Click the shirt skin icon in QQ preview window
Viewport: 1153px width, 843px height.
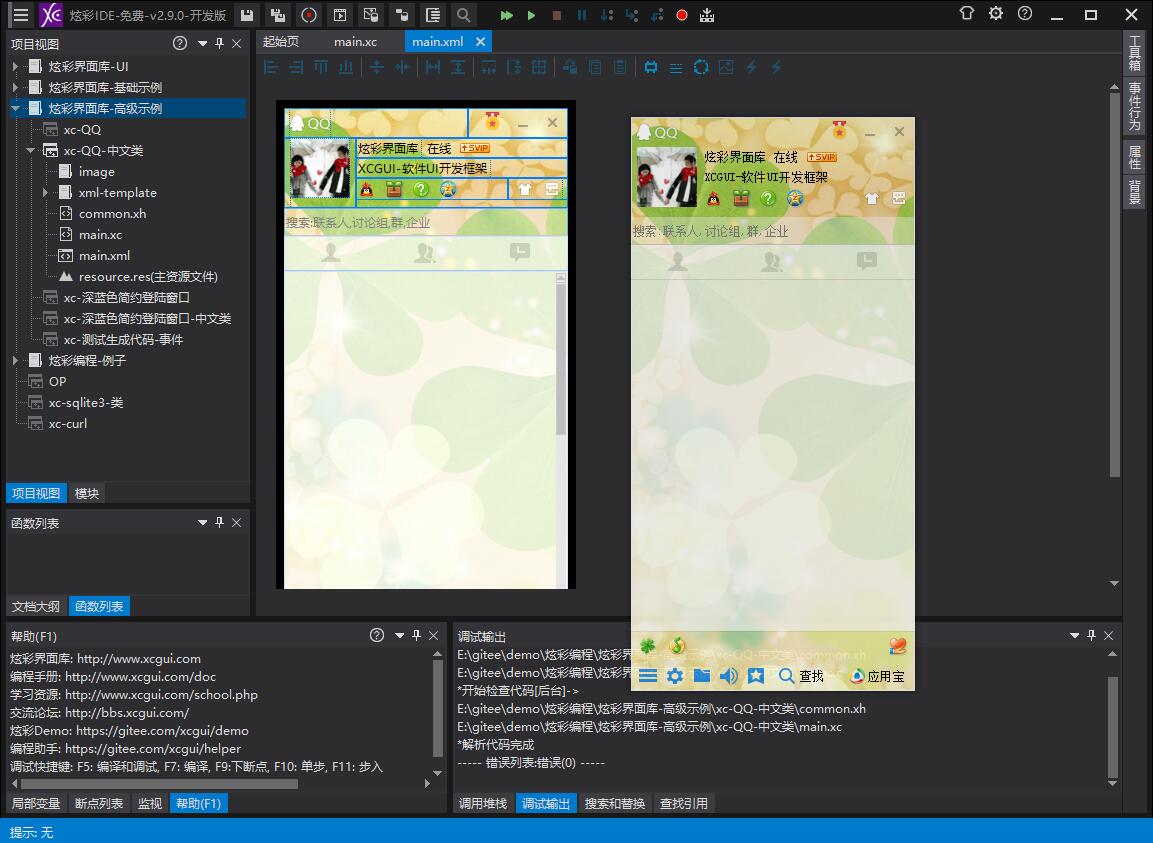click(x=871, y=199)
